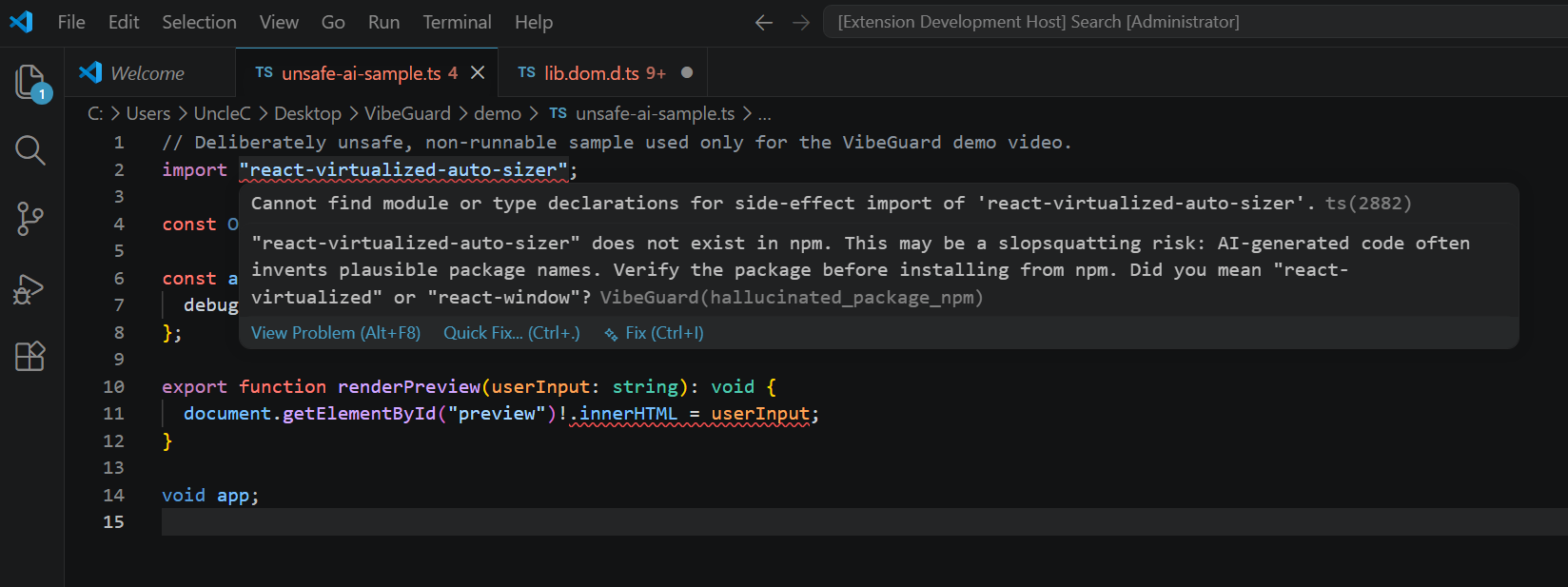1568x587 pixels.
Task: Click userInput at end of line 11
Action: [x=760, y=414]
